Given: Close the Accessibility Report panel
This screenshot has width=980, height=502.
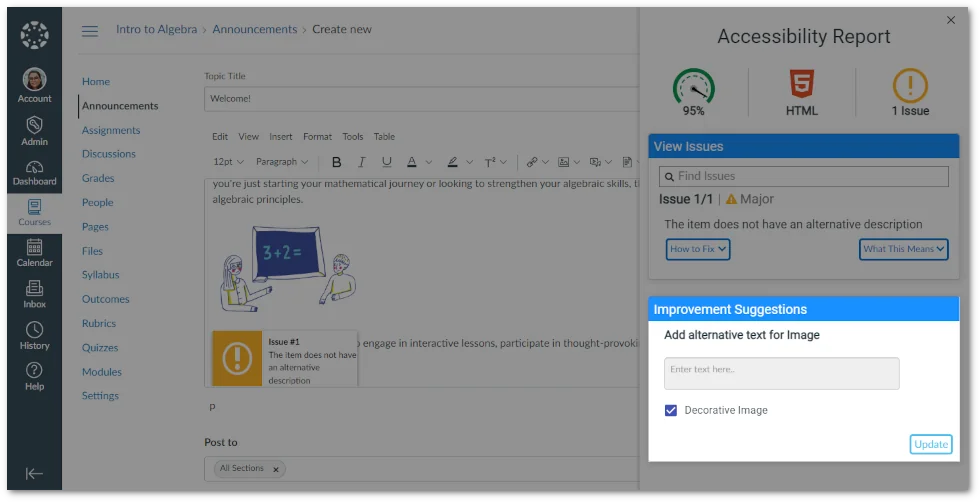Looking at the screenshot, I should [x=950, y=20].
